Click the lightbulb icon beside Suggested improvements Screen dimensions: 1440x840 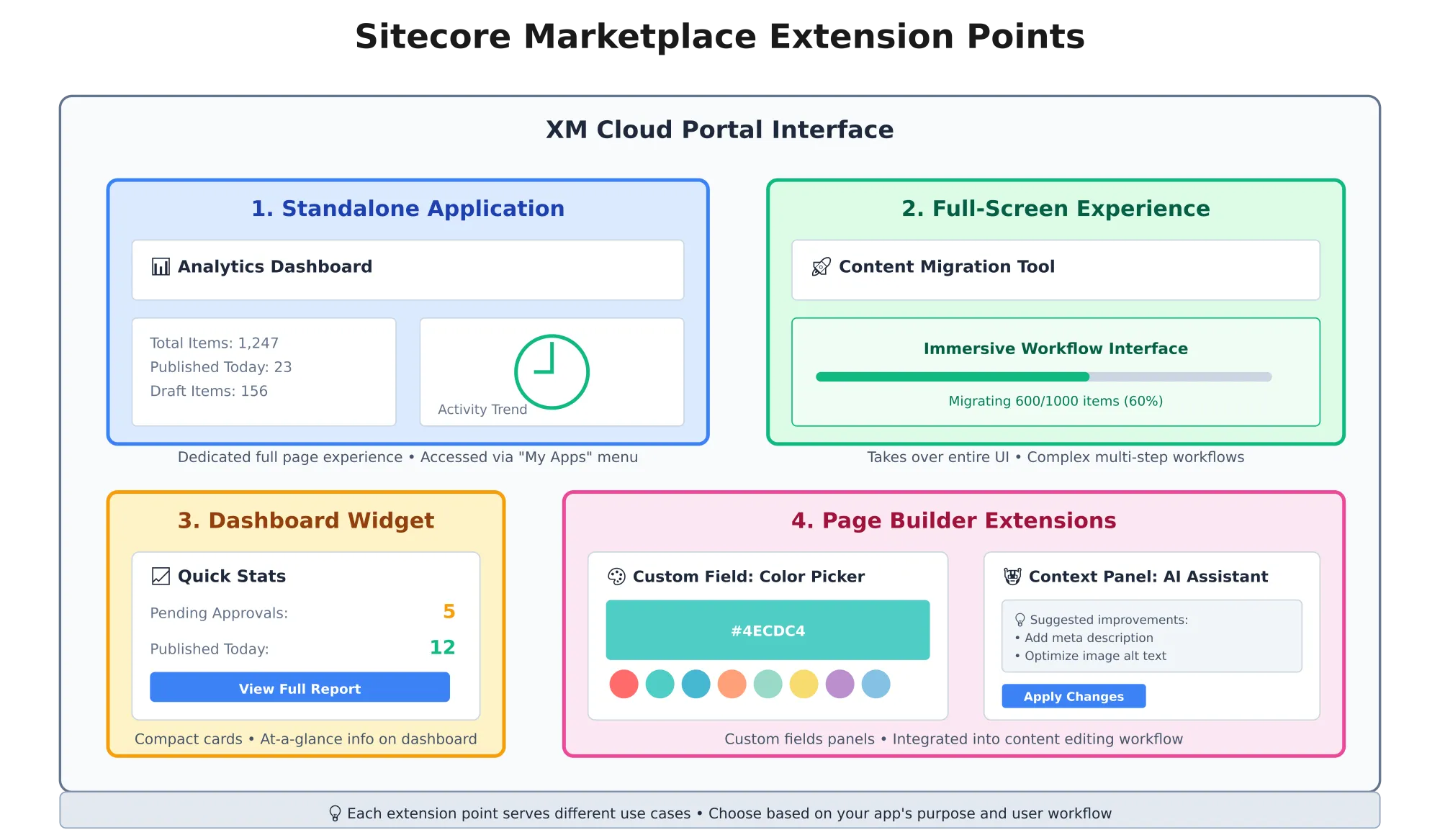click(1020, 620)
